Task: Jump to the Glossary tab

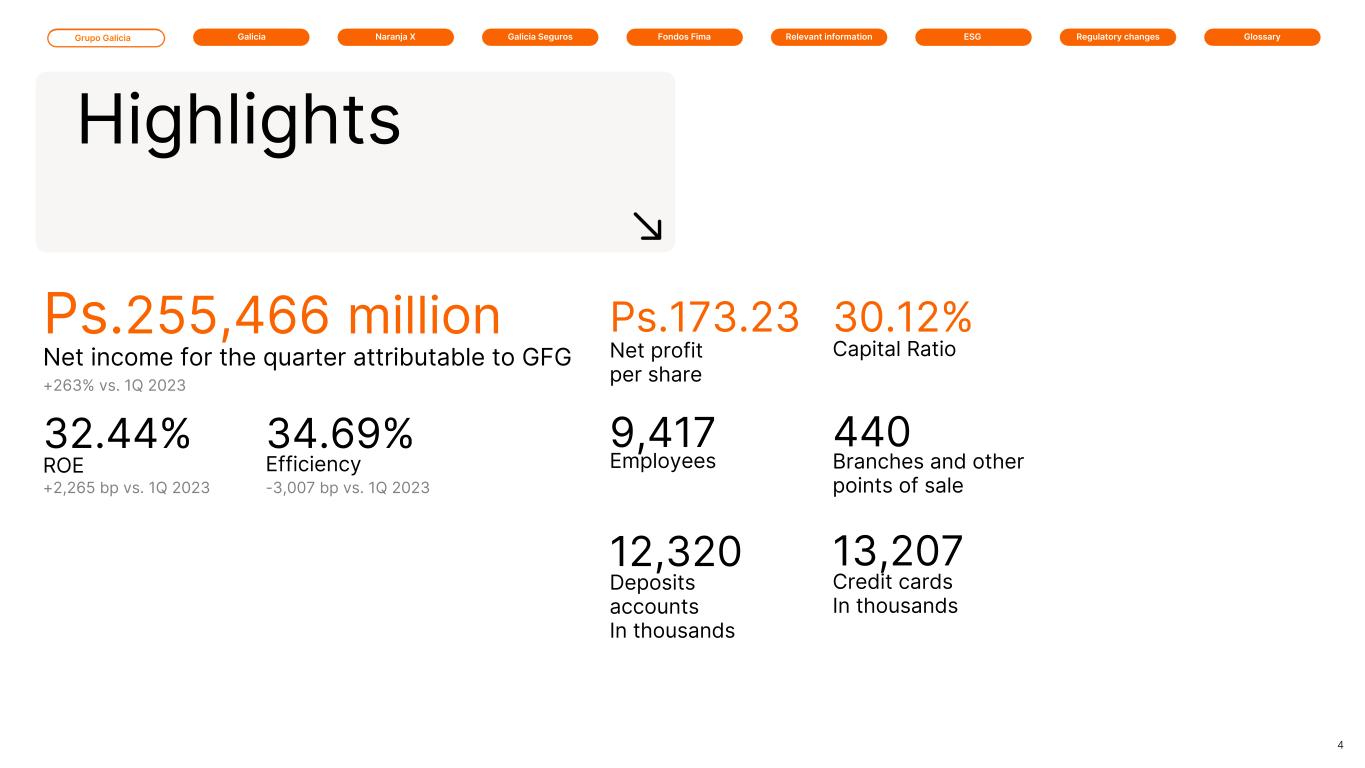Action: (1262, 37)
